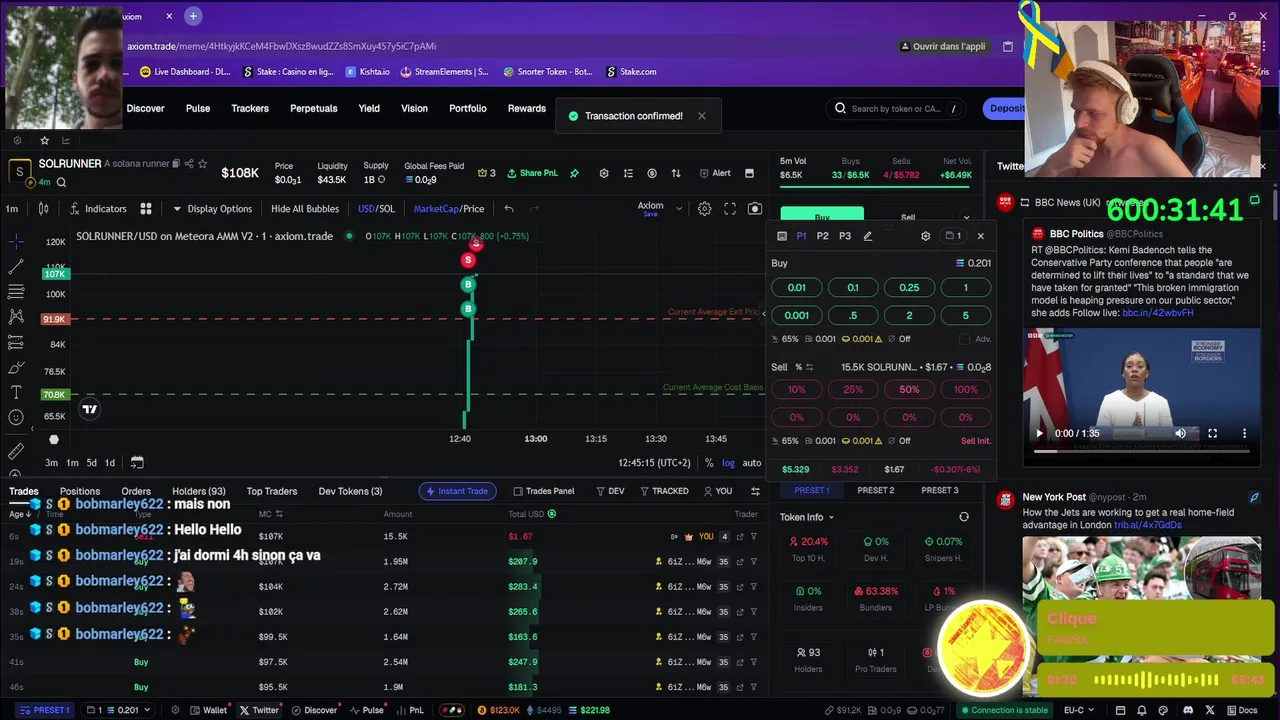Pin the Share PnL widget
This screenshot has height=720, width=1280.
coord(574,173)
